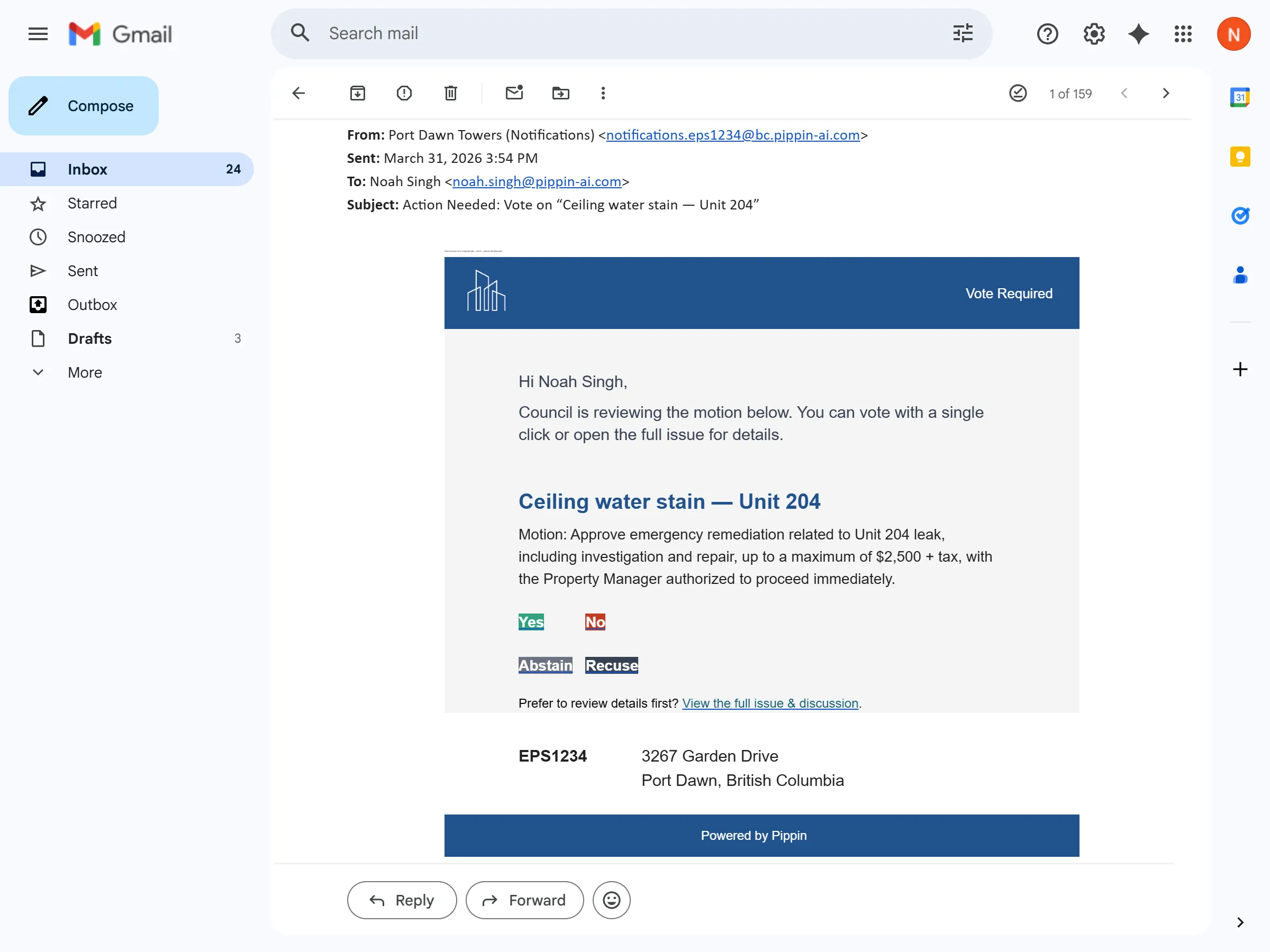Open the Drafts folder
The image size is (1270, 952).
[89, 338]
